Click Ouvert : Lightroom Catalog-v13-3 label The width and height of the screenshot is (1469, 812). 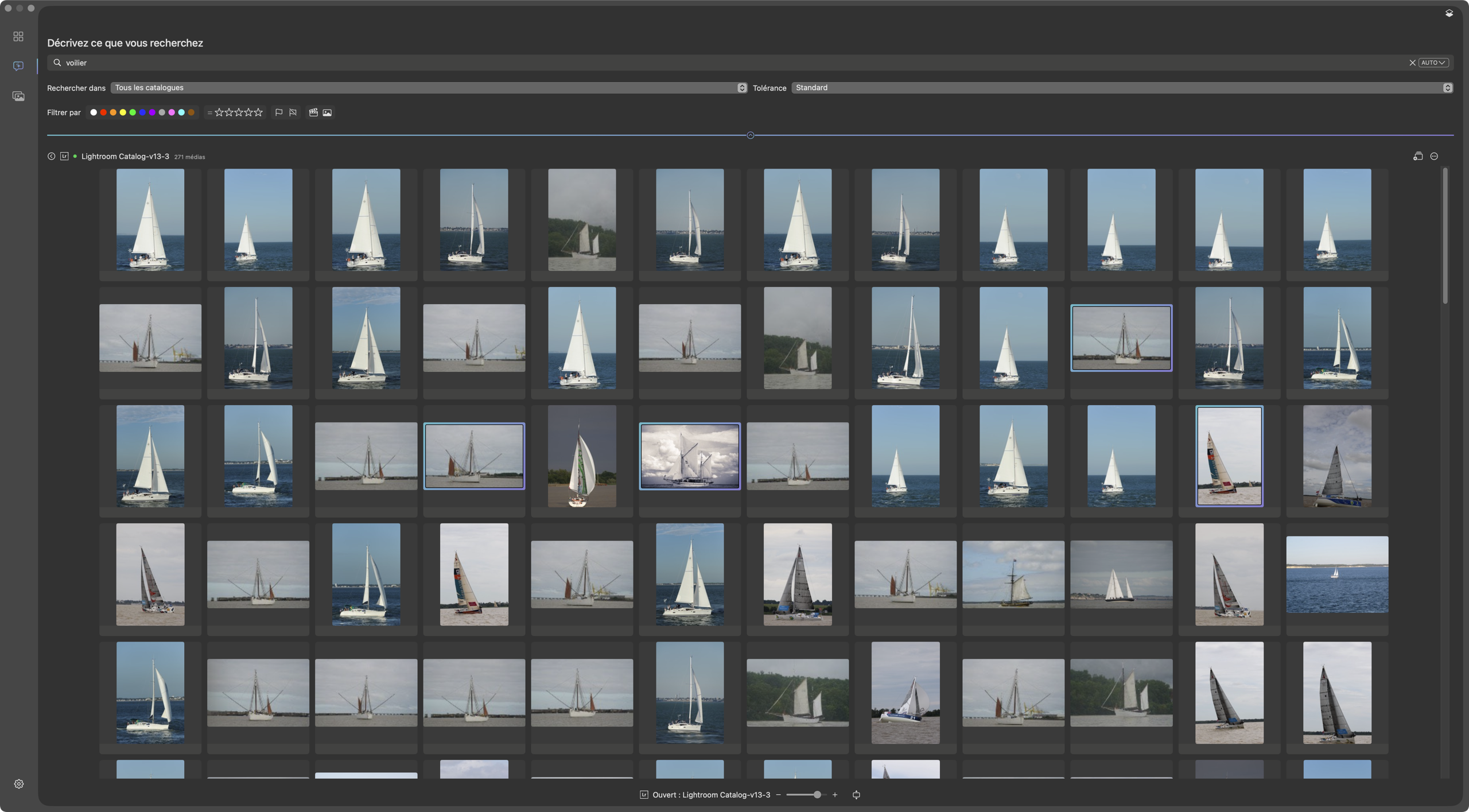tap(711, 795)
